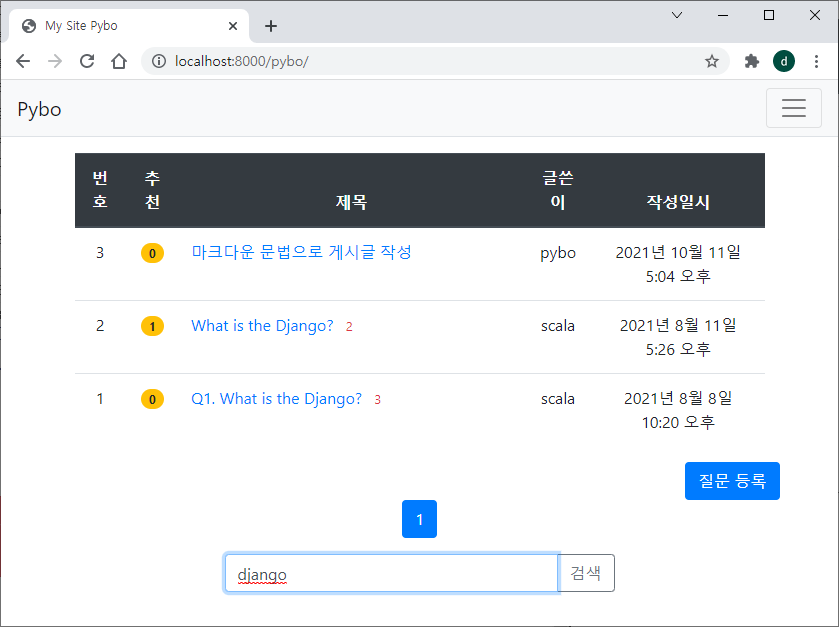Click author scala in question 1 row
Viewport: 839px width, 627px height.
tap(558, 399)
